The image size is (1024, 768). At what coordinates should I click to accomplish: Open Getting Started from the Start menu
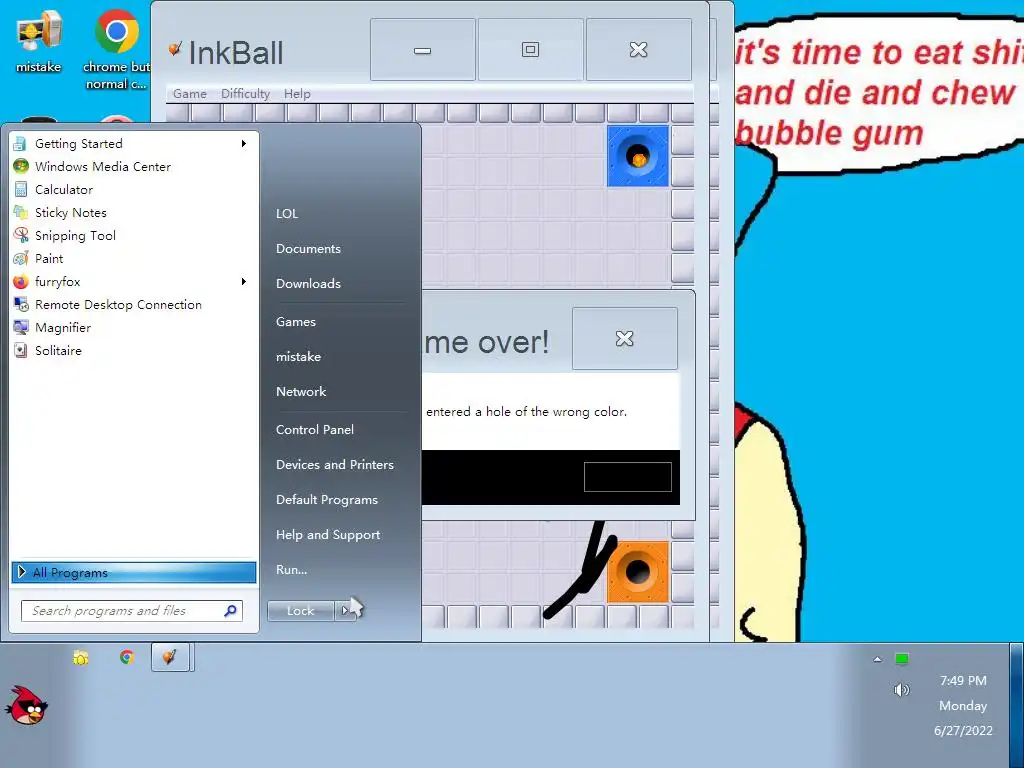click(x=133, y=144)
